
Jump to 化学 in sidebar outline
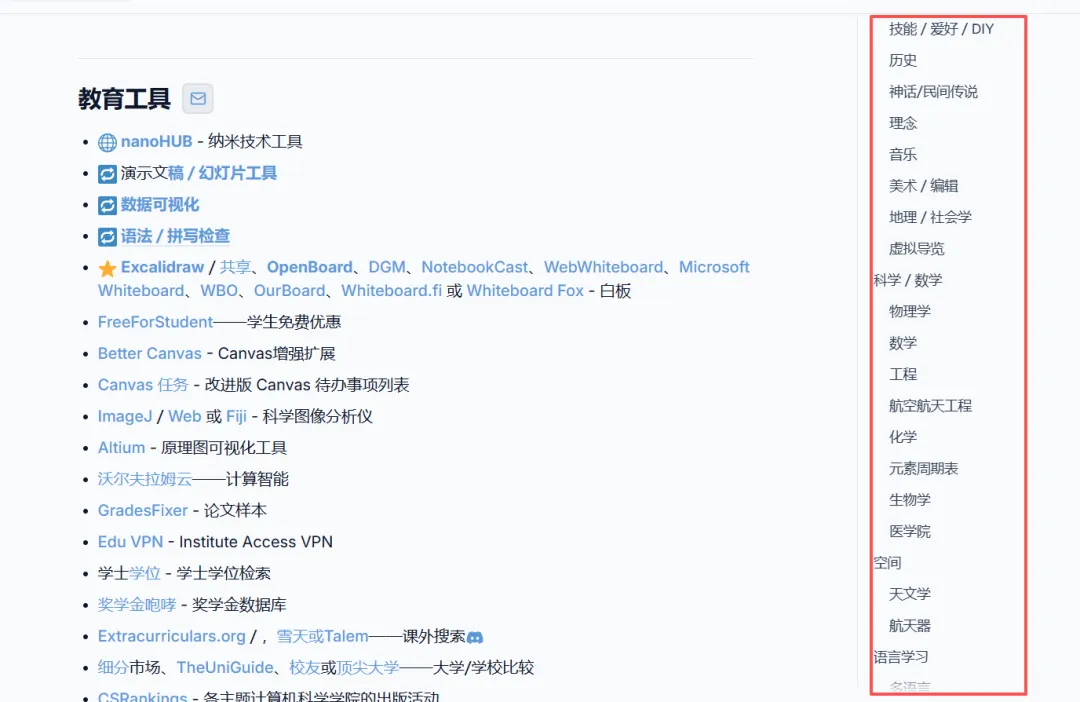point(902,437)
